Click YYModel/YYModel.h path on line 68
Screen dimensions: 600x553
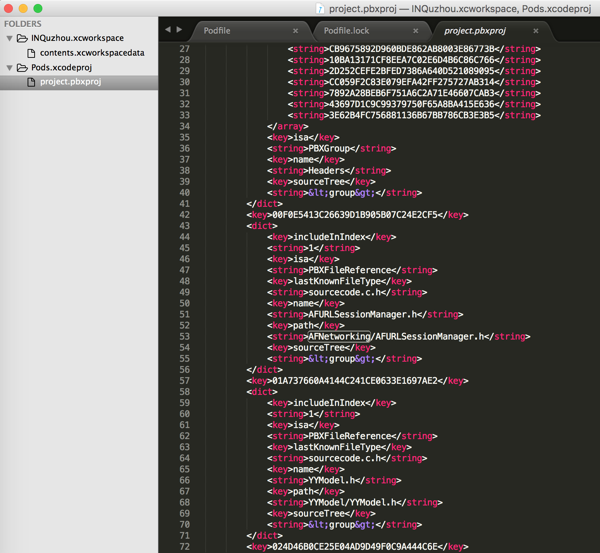352,502
